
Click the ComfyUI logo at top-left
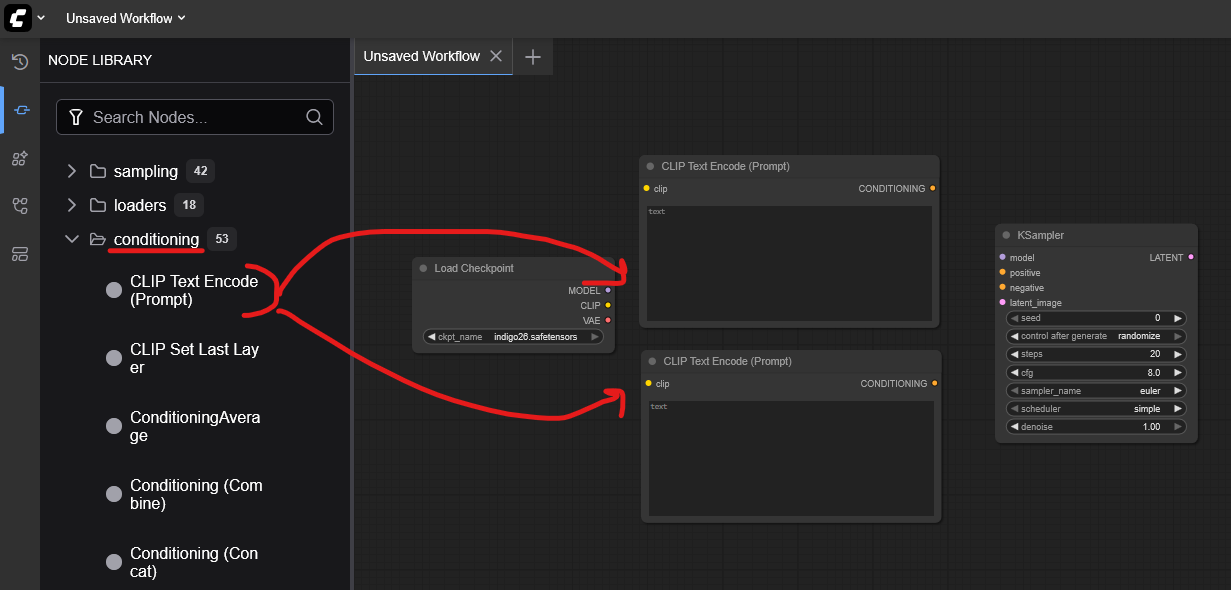click(18, 18)
